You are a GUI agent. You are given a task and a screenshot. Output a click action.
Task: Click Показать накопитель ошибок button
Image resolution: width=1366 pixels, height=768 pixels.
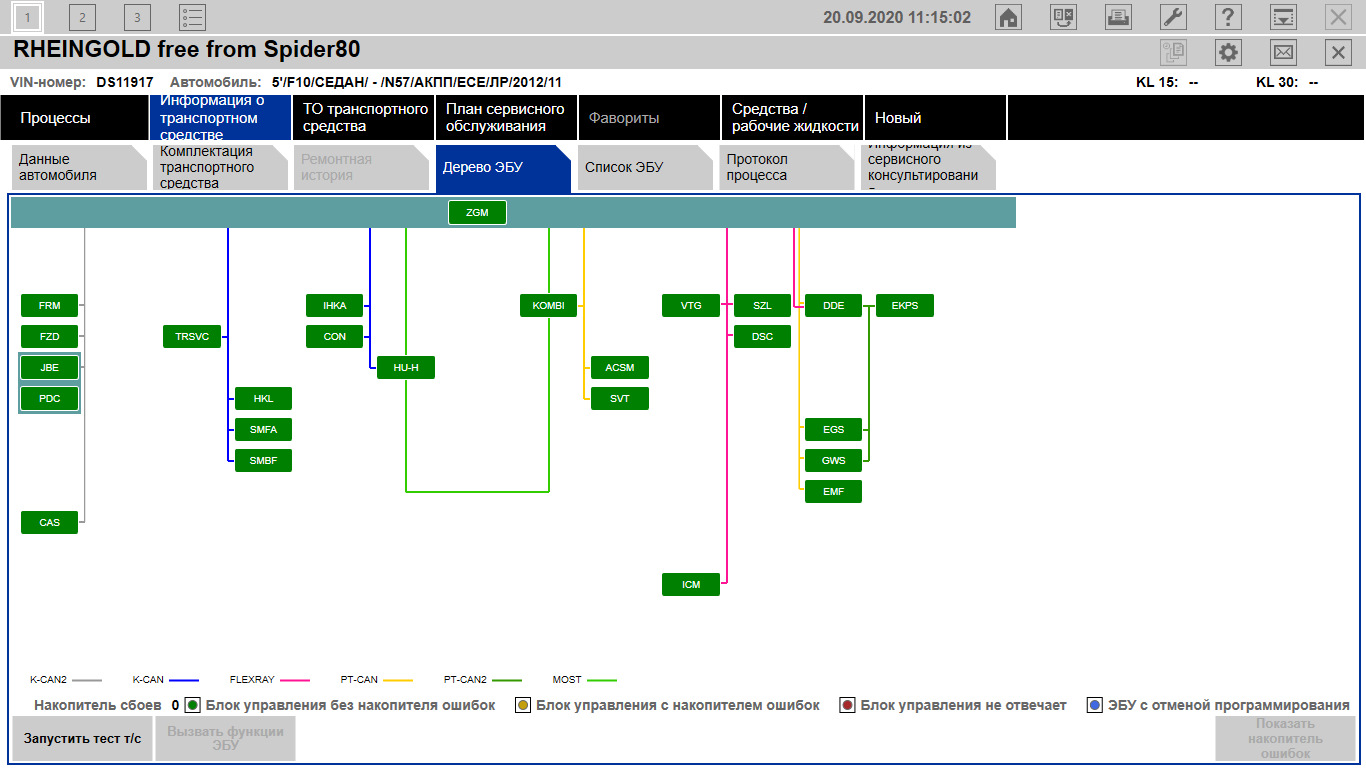1285,739
